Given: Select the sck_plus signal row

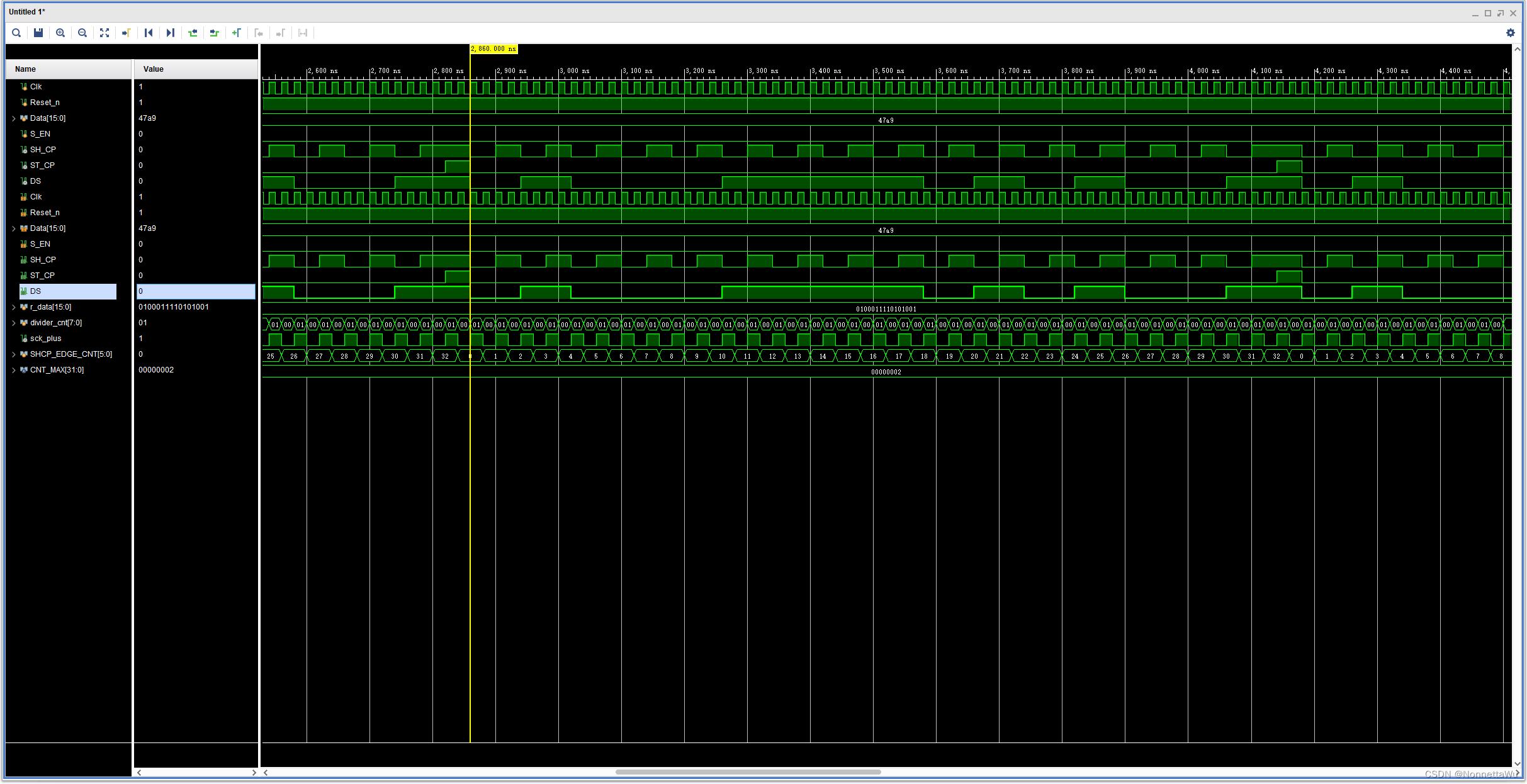Looking at the screenshot, I should [x=46, y=339].
